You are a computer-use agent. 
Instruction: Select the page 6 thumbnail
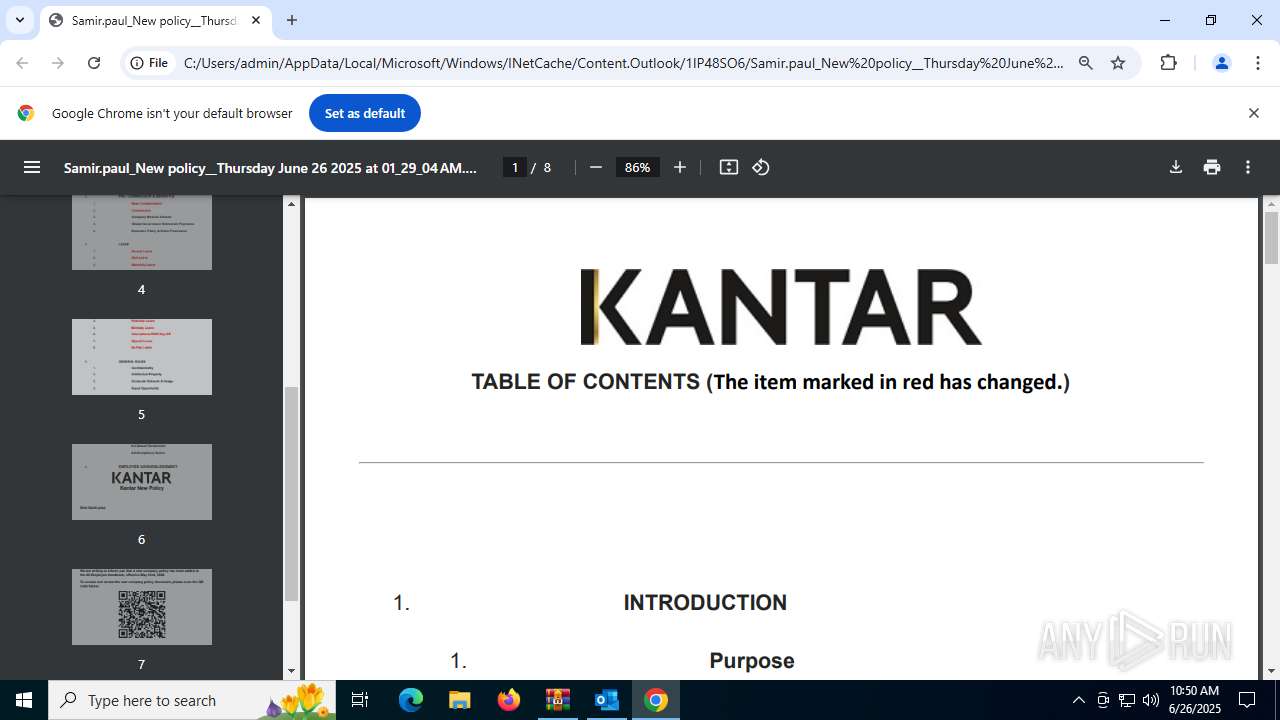(142, 482)
